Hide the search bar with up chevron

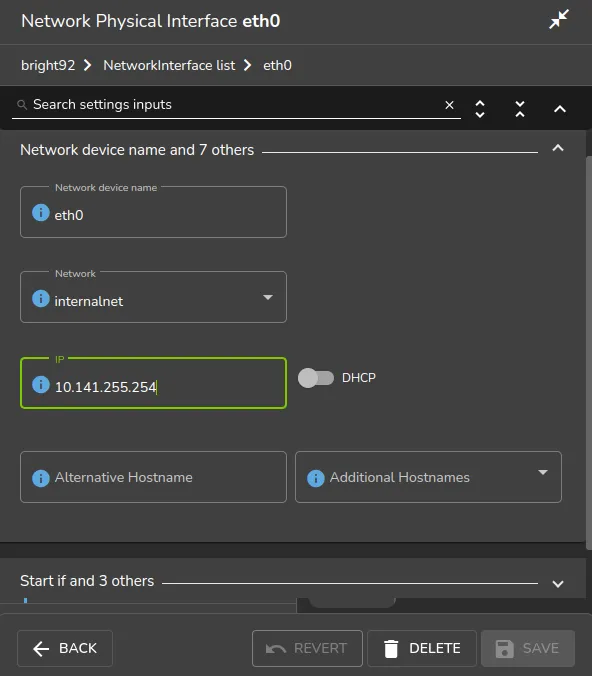click(560, 109)
